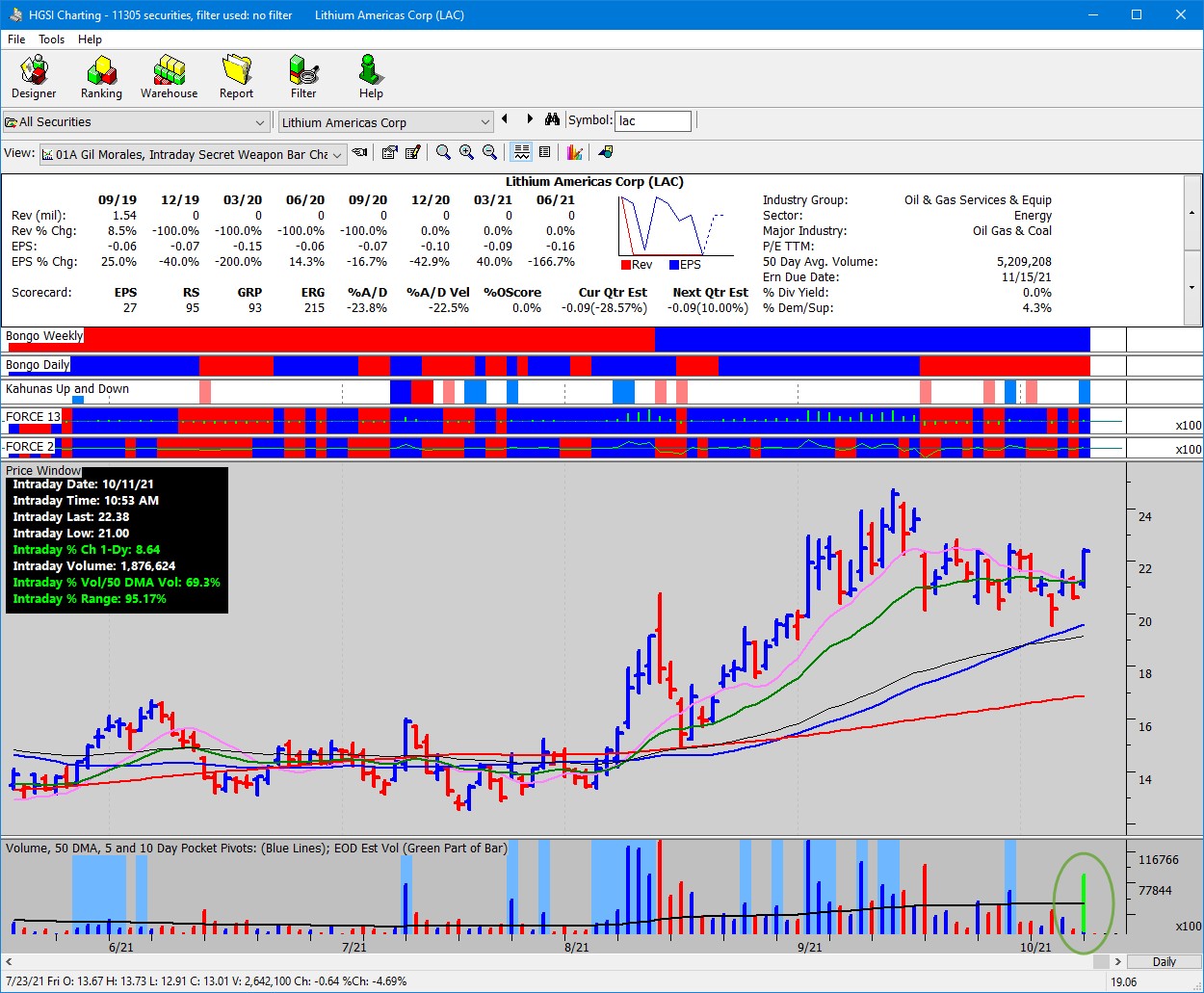Viewport: 1204px width, 993px height.
Task: Click the Bongo Daily label
Action: pos(38,364)
